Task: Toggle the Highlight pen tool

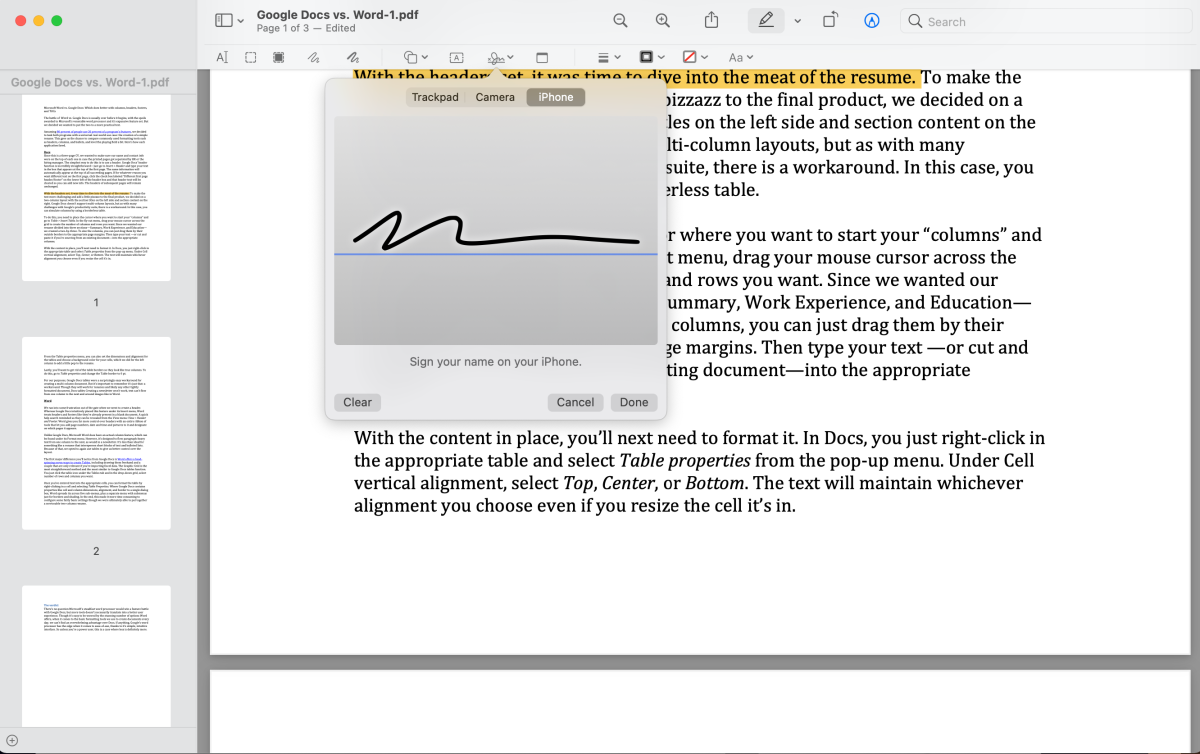Action: (766, 20)
